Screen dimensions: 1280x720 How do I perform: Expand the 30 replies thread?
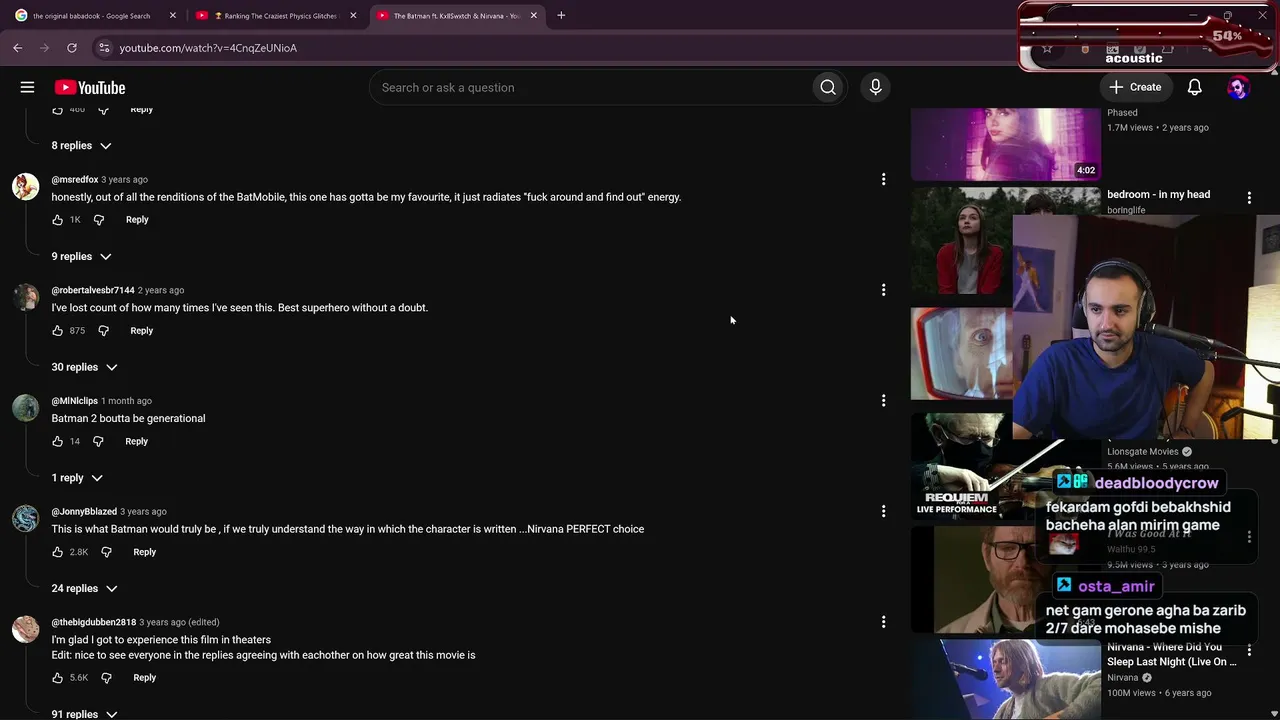click(x=84, y=367)
